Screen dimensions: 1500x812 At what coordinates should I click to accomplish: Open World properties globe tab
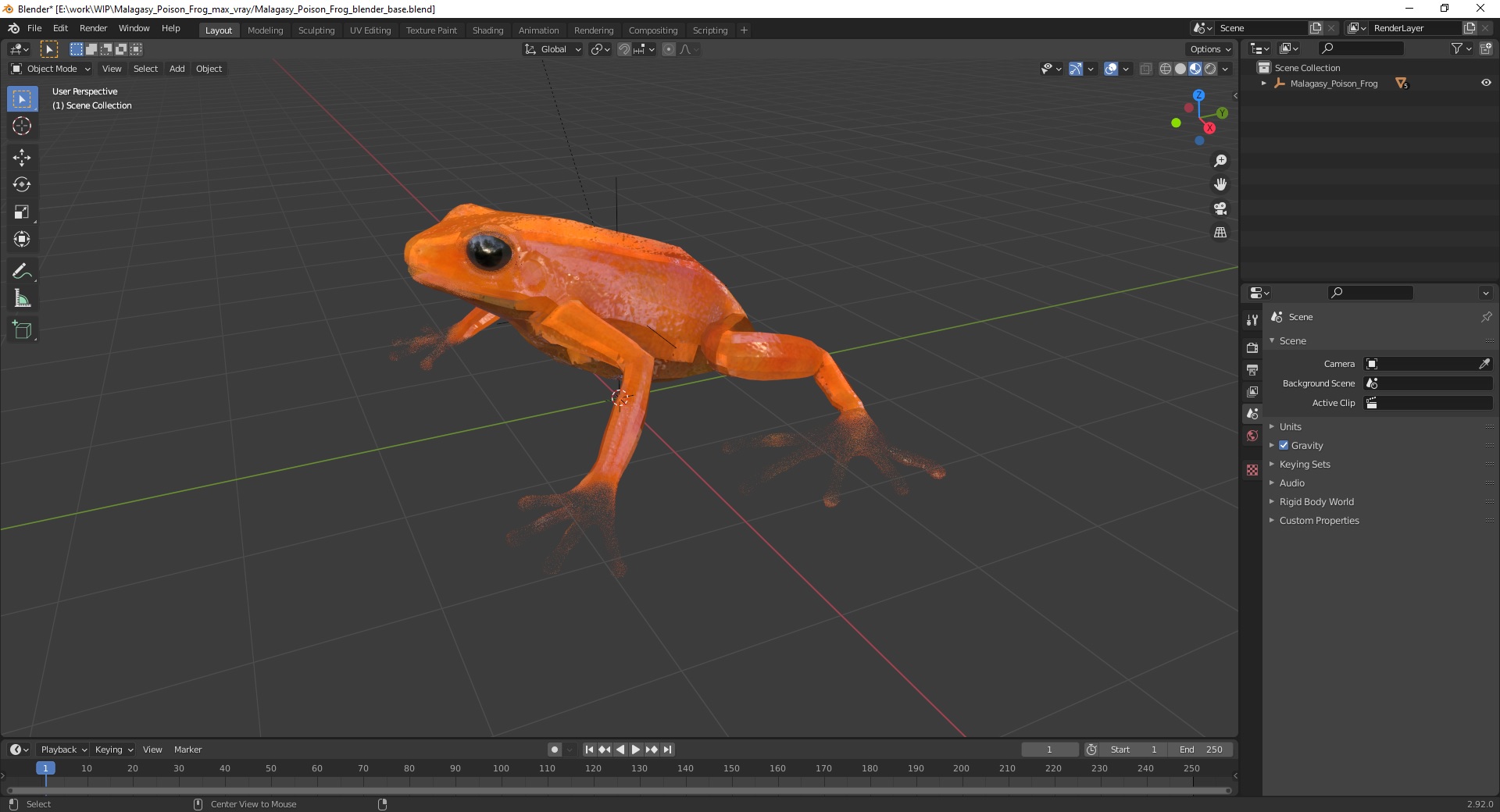(x=1252, y=436)
